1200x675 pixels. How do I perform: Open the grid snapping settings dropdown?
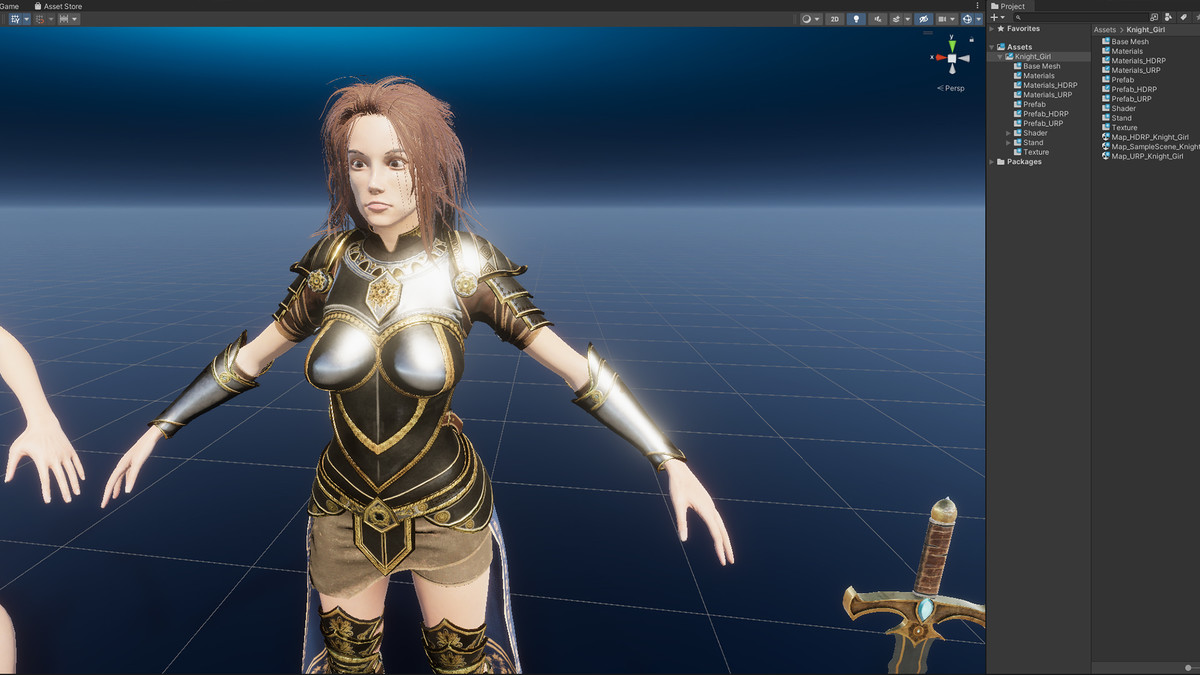51,19
